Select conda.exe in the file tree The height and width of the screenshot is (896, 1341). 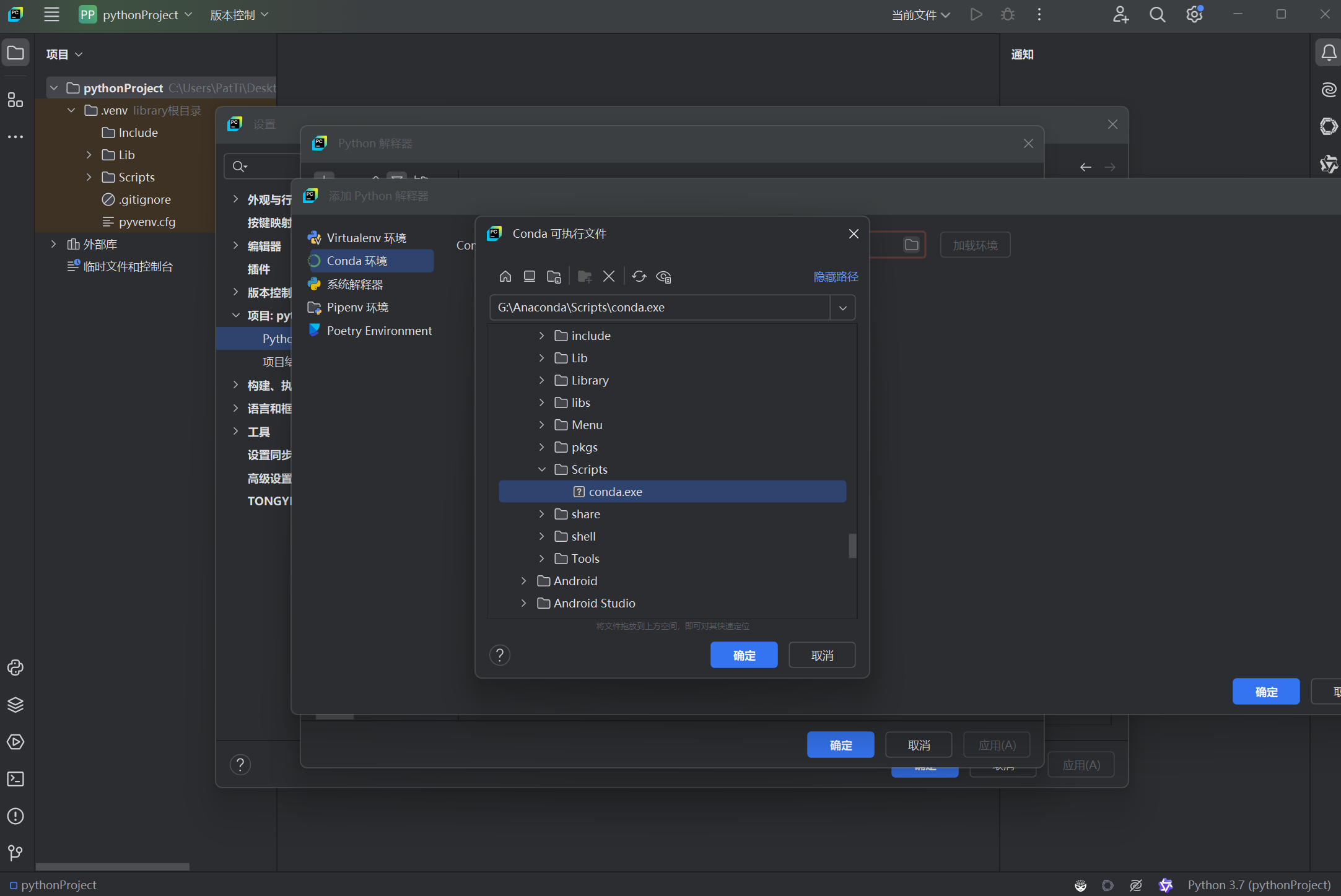(672, 492)
